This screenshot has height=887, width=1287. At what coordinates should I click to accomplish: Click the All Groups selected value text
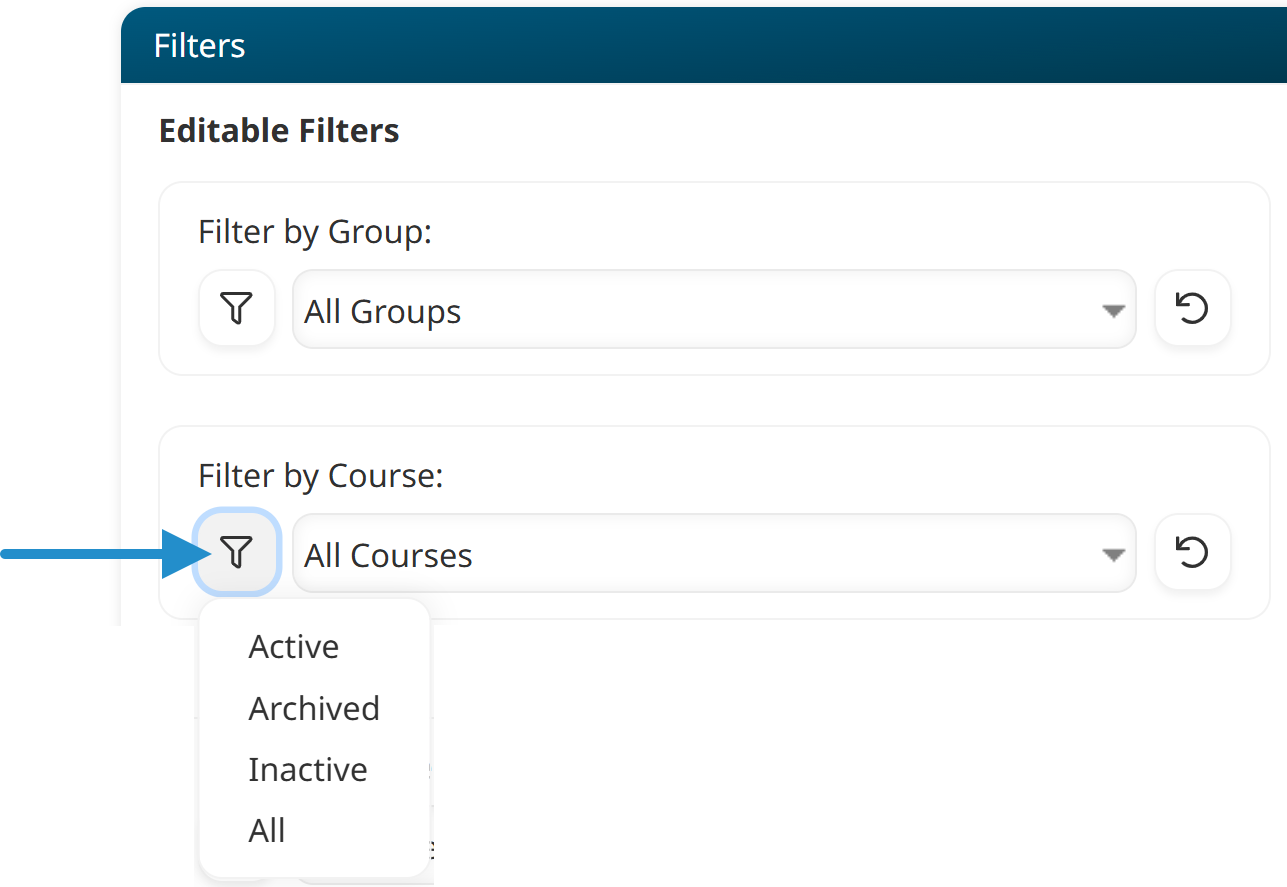tap(383, 312)
